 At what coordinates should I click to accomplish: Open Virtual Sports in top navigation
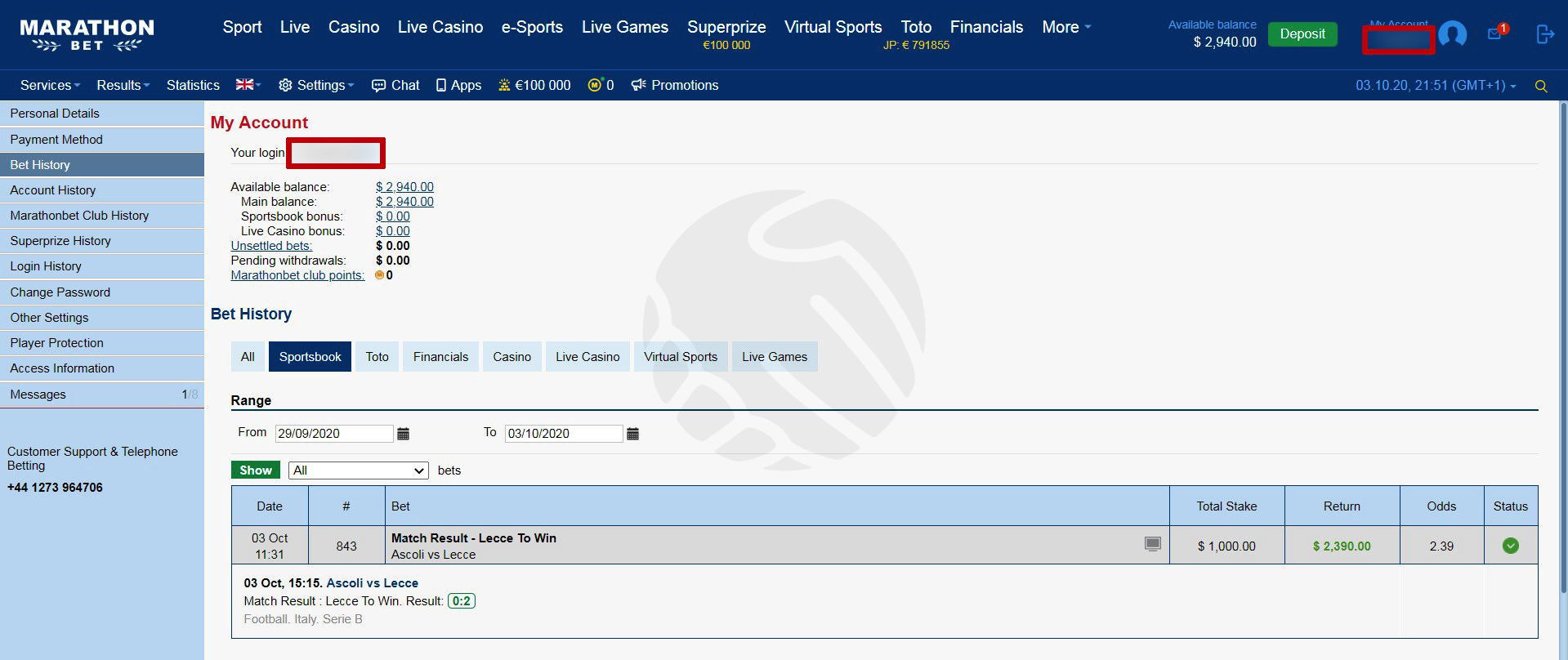click(833, 27)
